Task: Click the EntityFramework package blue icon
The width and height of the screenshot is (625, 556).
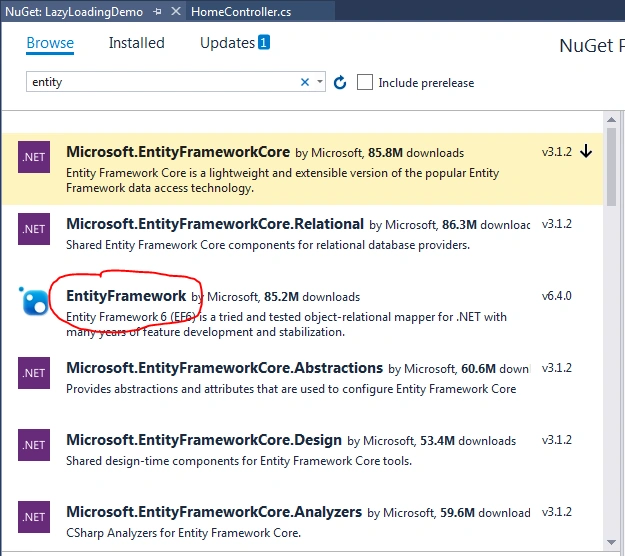Action: point(34,301)
